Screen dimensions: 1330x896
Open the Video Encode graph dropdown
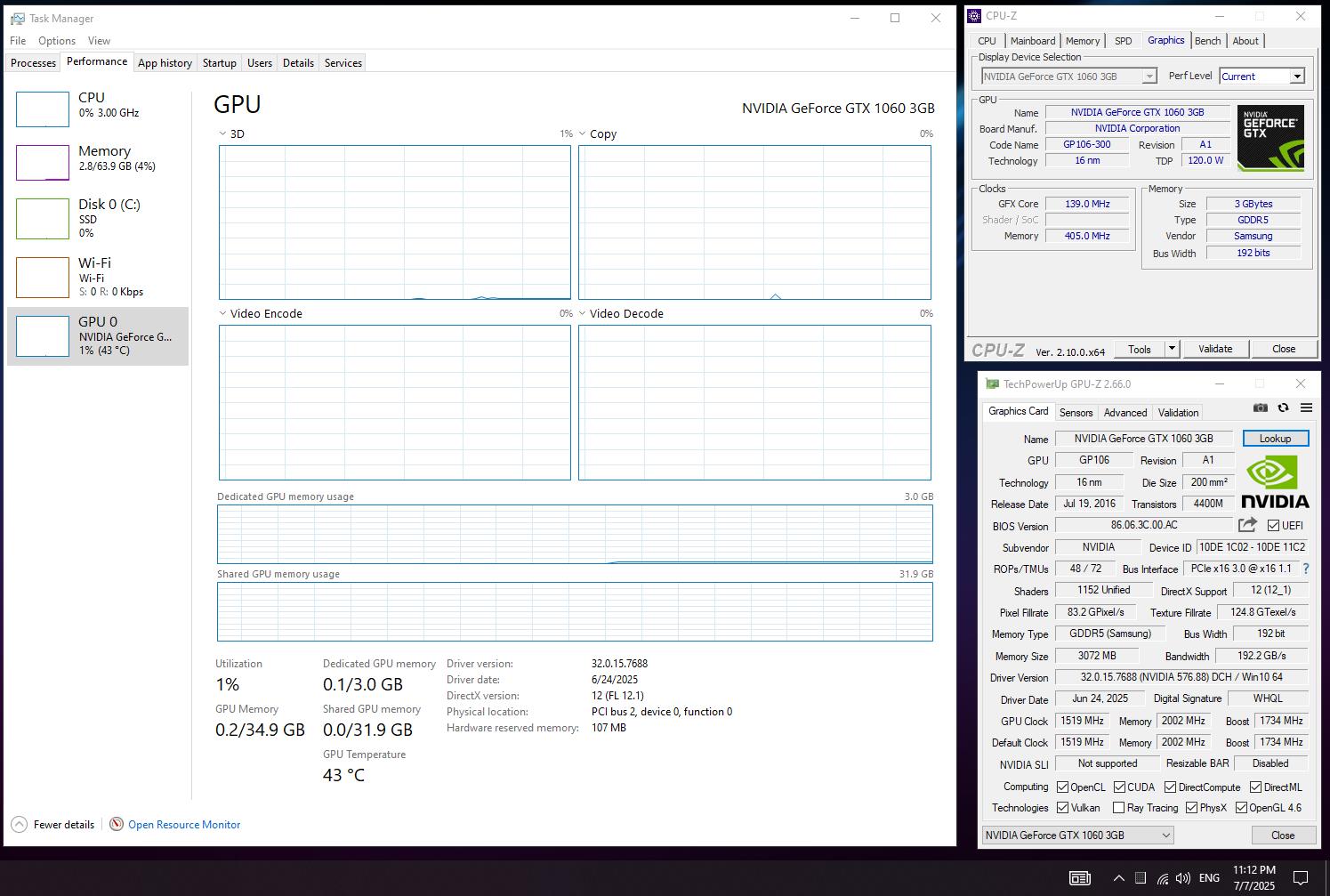[222, 313]
